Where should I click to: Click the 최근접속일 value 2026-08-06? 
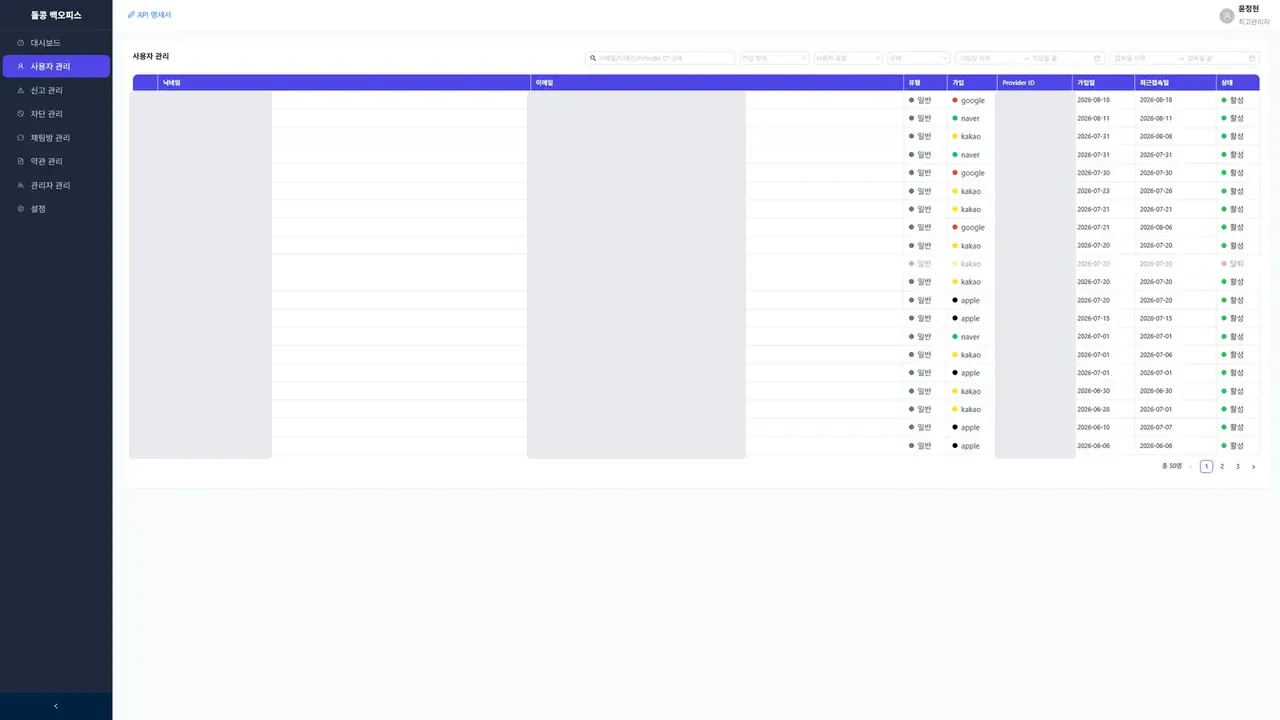[1156, 227]
